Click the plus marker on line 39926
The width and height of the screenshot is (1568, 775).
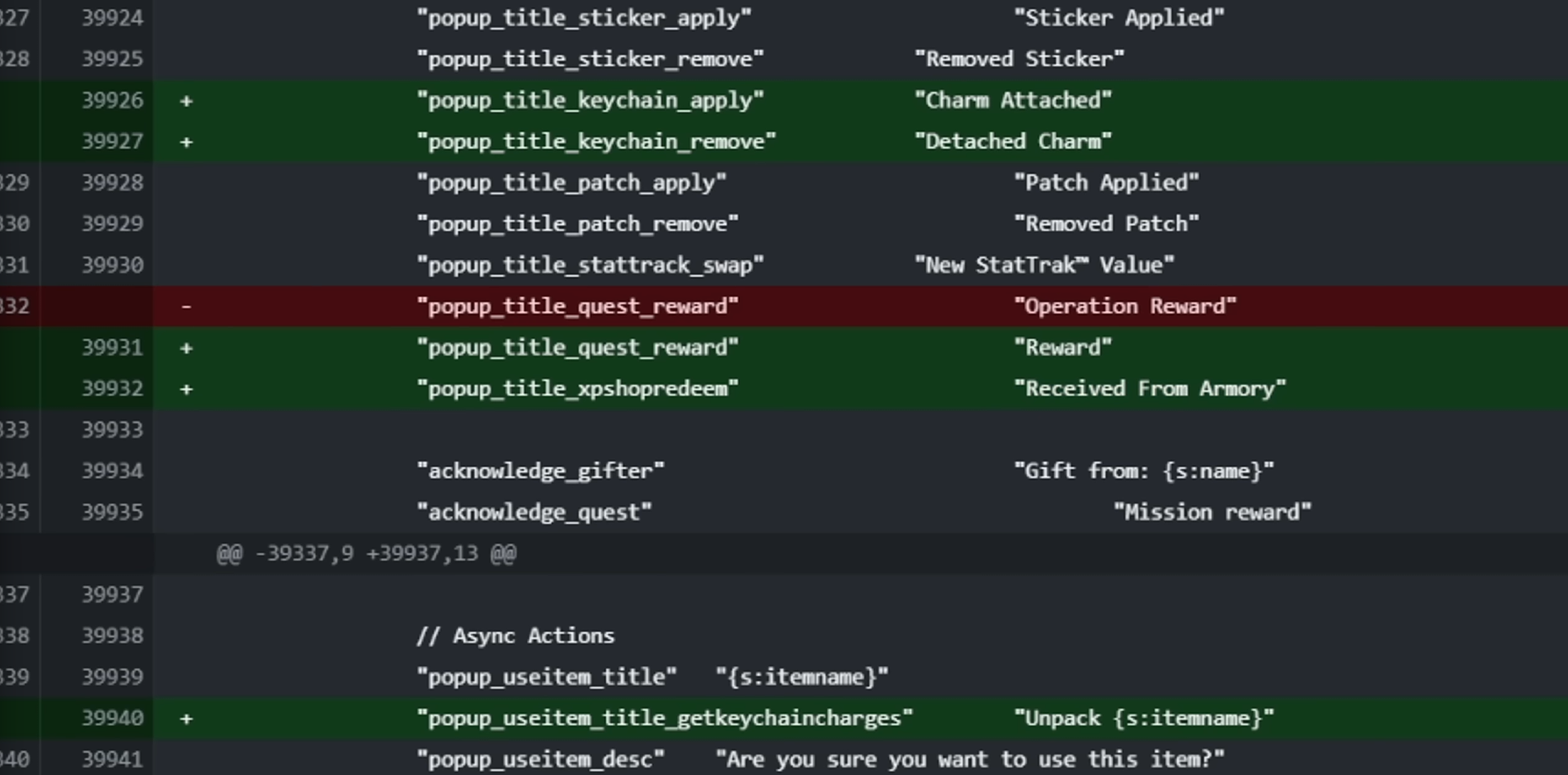coord(186,101)
